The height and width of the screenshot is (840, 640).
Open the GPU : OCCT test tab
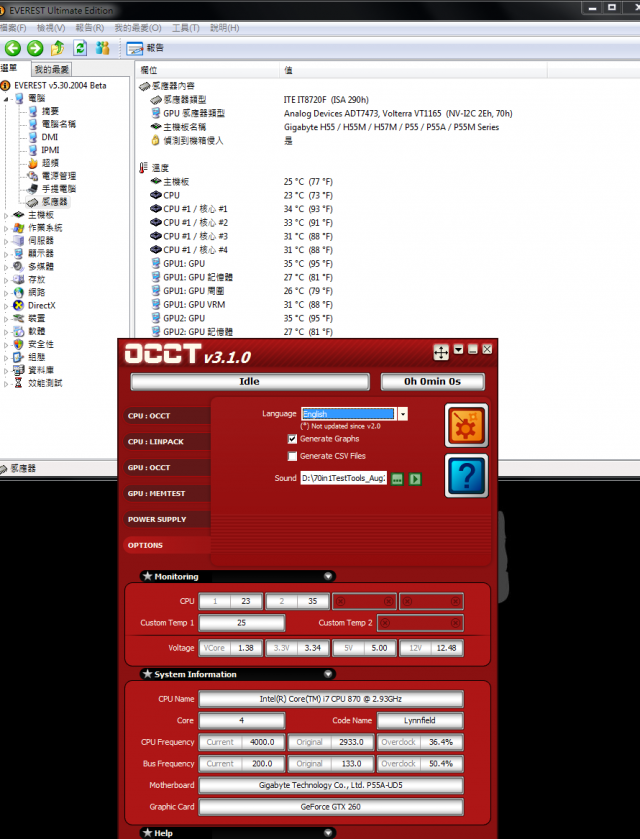[168, 467]
